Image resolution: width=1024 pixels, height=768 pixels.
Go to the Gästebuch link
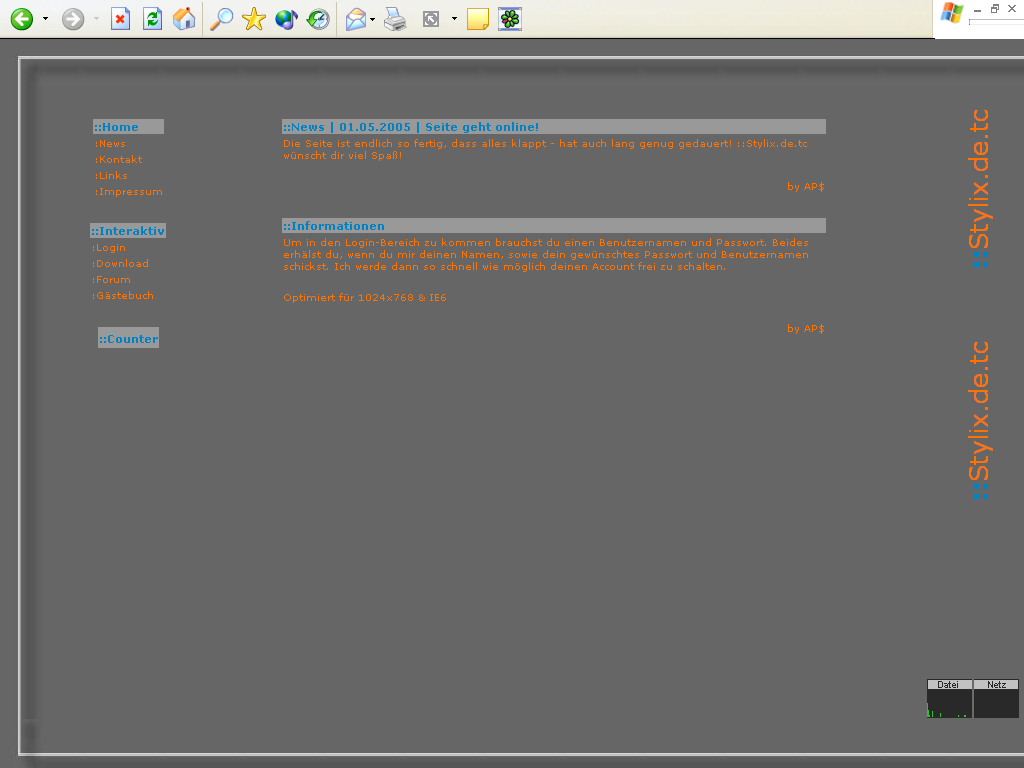[125, 296]
